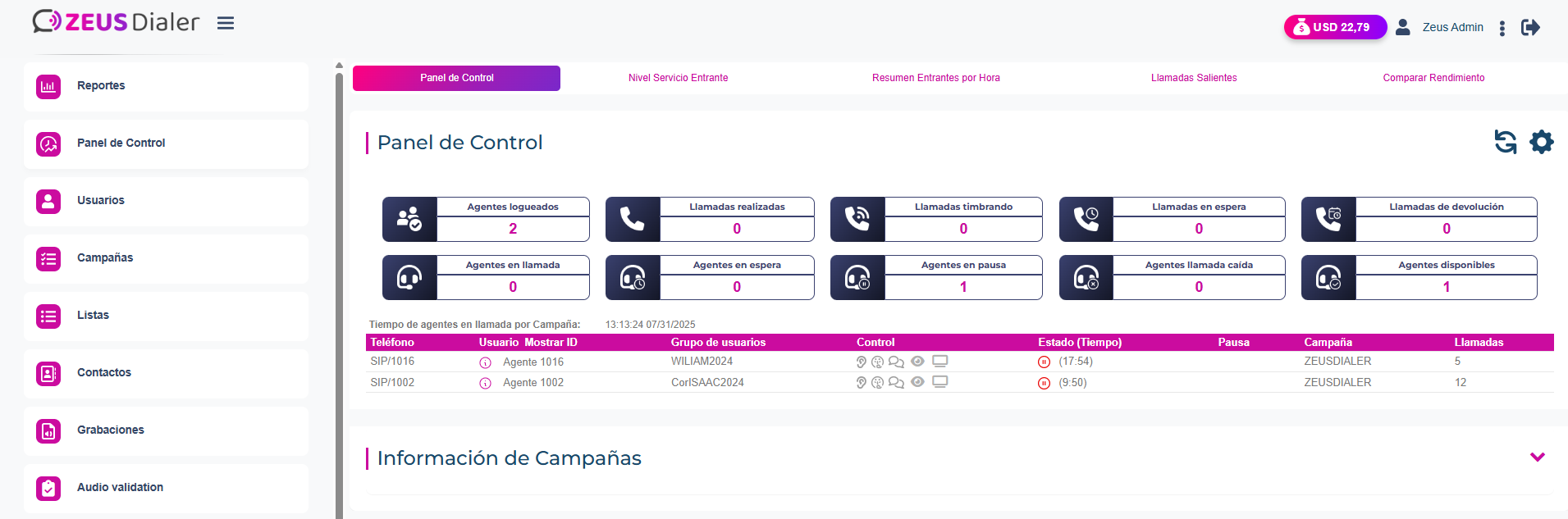Toggle the eye icon for Agente 1002
1568x519 pixels.
point(917,382)
